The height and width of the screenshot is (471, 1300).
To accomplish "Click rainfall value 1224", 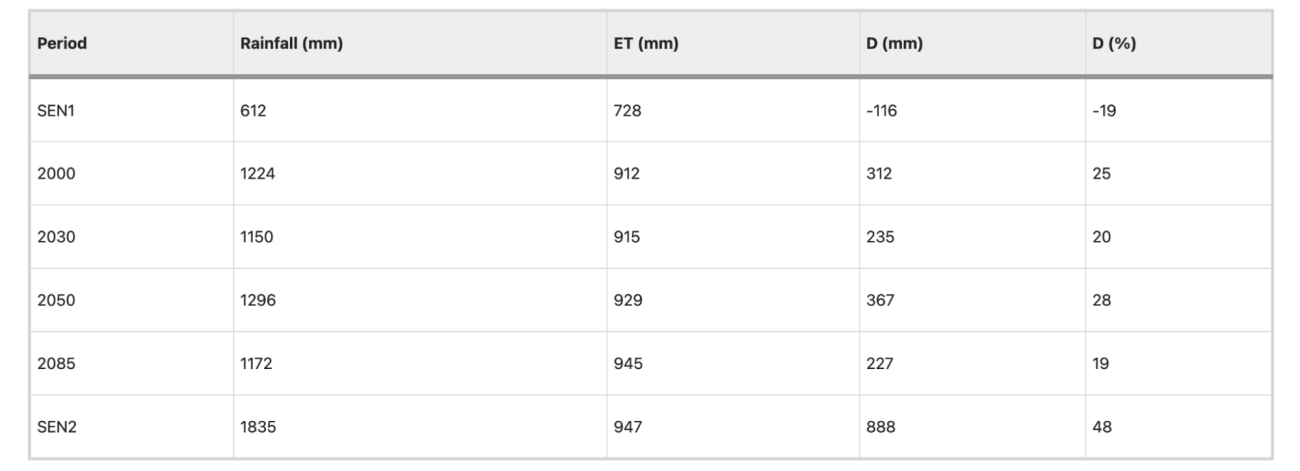I will pyautogui.click(x=257, y=174).
